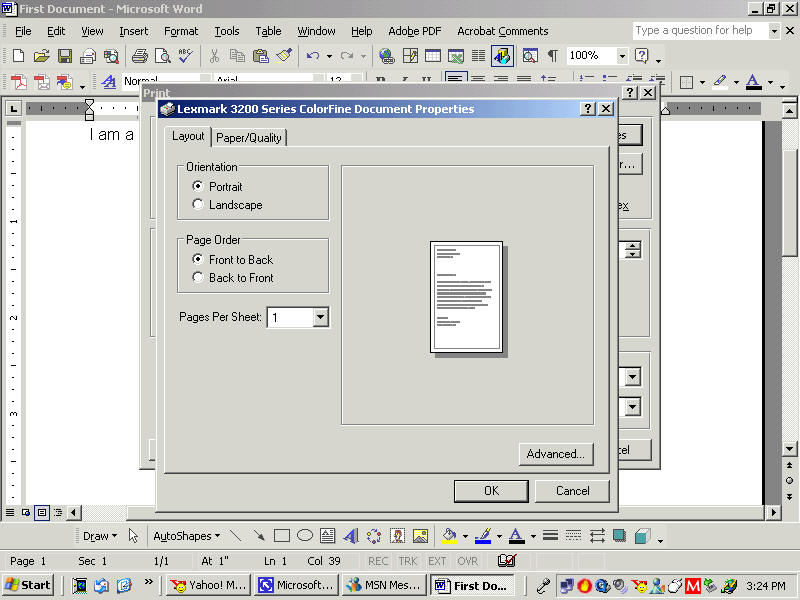Expand the Borders dropdown arrow in formatting toolbar
Screen dimensions: 800x600
(x=703, y=82)
